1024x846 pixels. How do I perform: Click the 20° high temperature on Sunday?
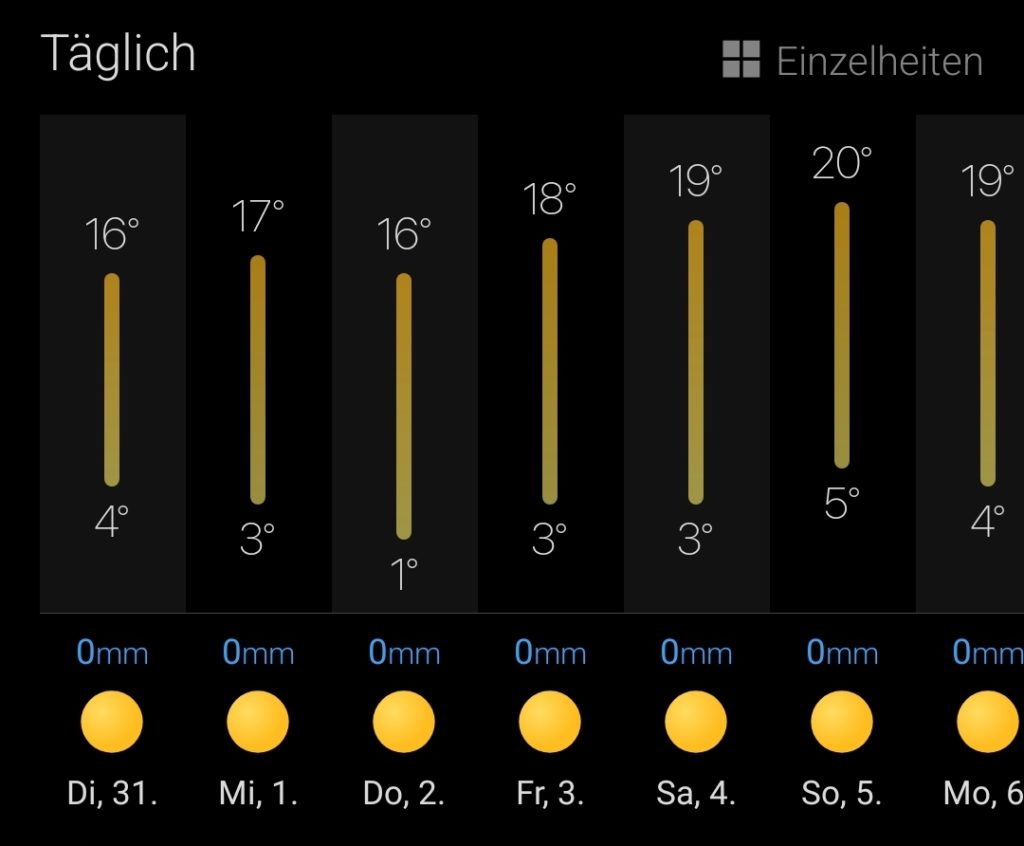(x=842, y=164)
